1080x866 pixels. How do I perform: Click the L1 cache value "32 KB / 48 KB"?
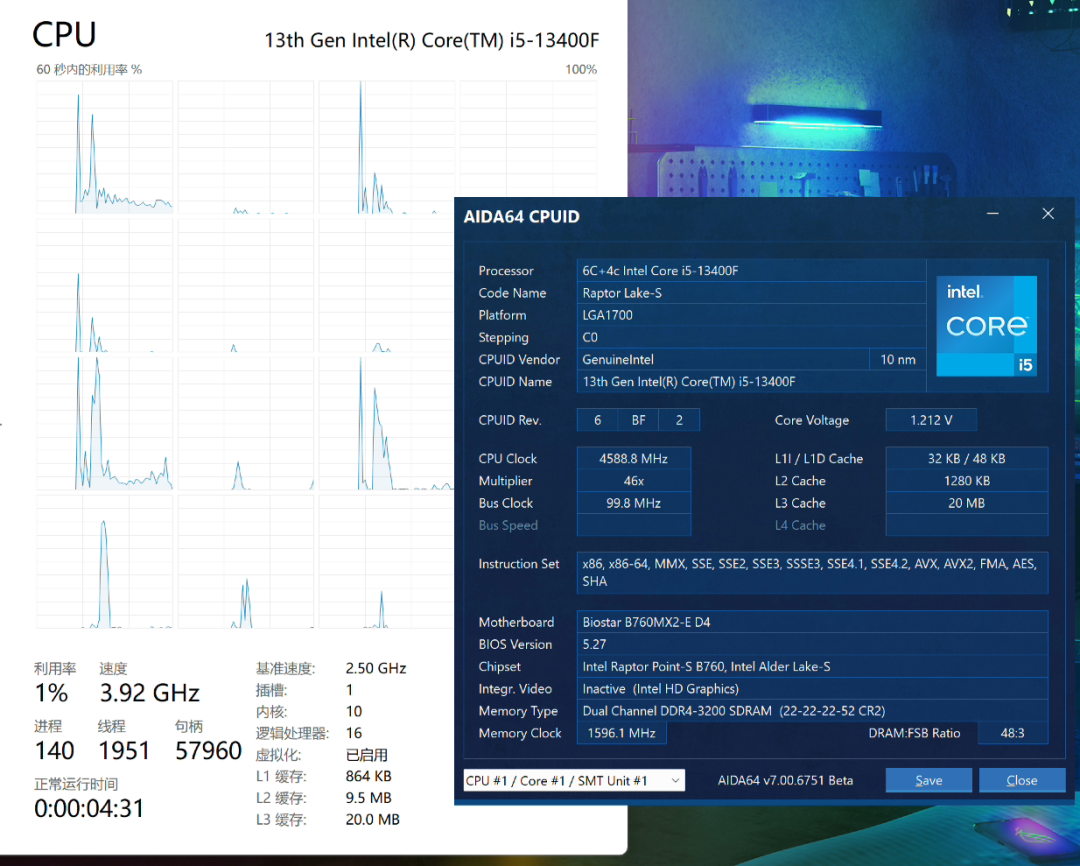(x=966, y=459)
